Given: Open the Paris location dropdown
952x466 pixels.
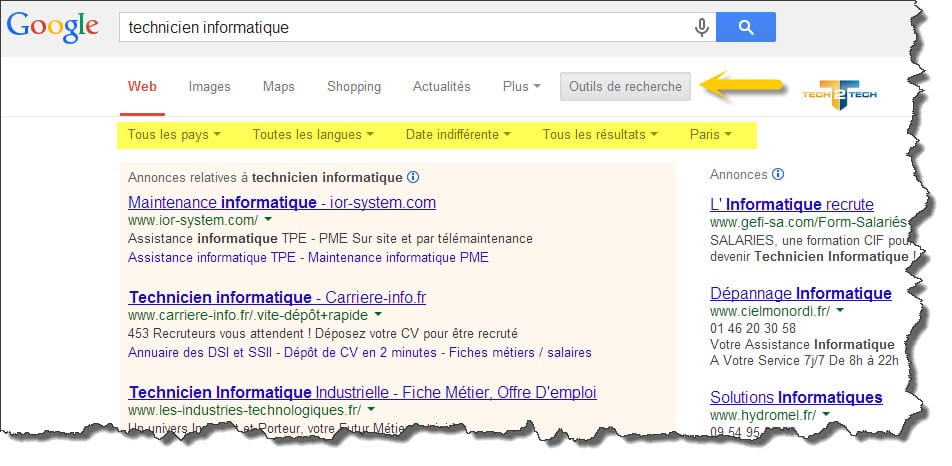Looking at the screenshot, I should 710,135.
